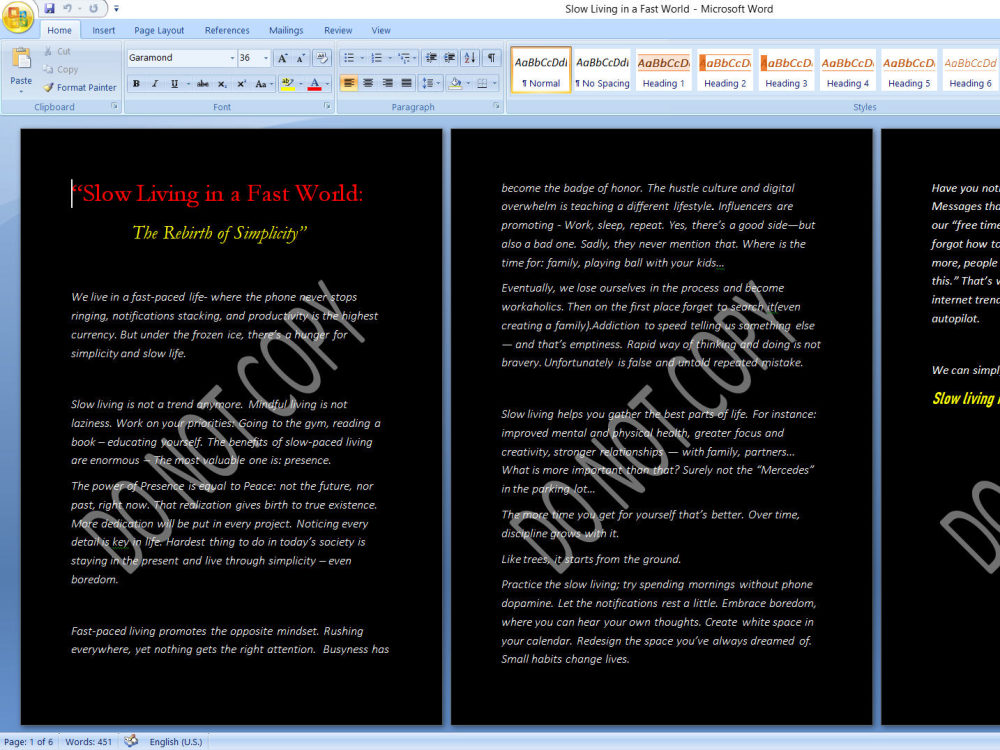Apply red font color button

[x=314, y=84]
